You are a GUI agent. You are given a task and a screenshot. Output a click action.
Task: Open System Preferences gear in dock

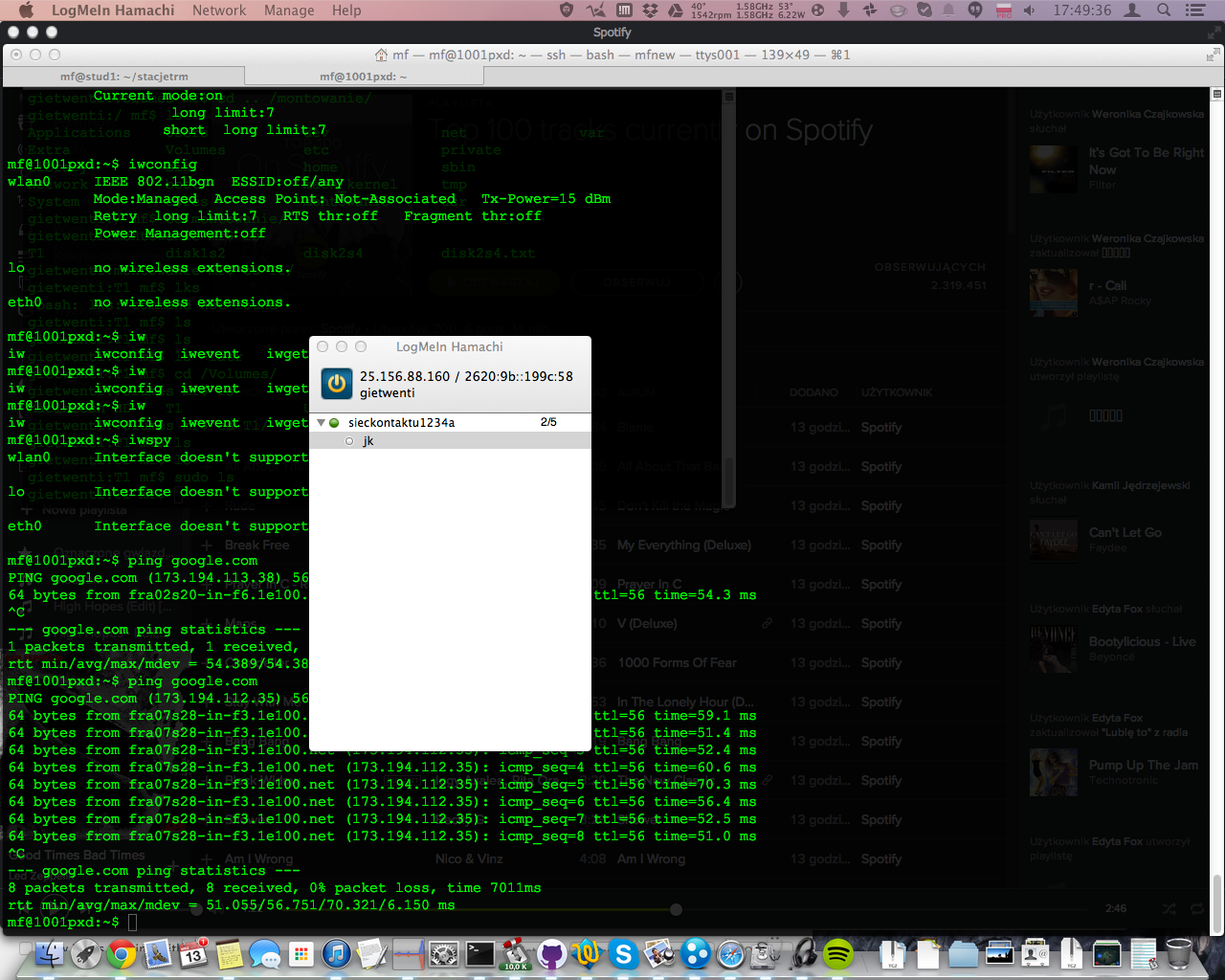click(x=443, y=954)
